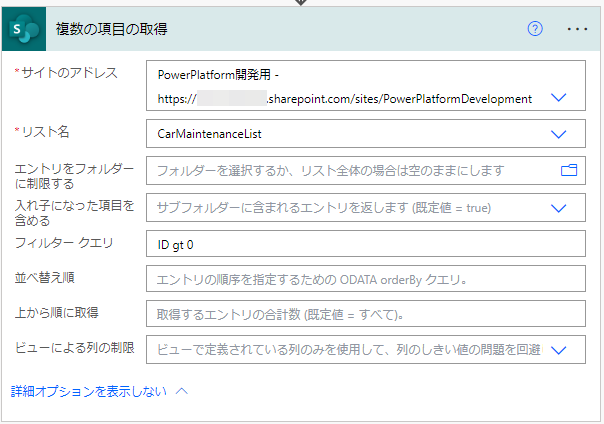Click the フィルター クエリ label
Viewport: 604px width, 424px height.
pyautogui.click(x=64, y=243)
